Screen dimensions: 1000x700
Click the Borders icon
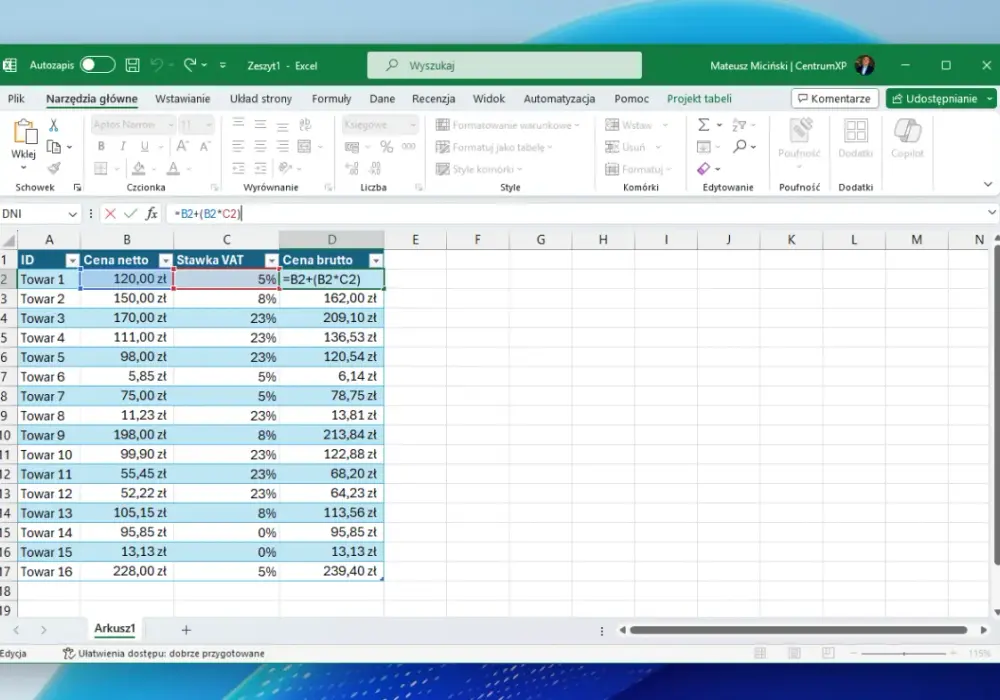click(101, 168)
